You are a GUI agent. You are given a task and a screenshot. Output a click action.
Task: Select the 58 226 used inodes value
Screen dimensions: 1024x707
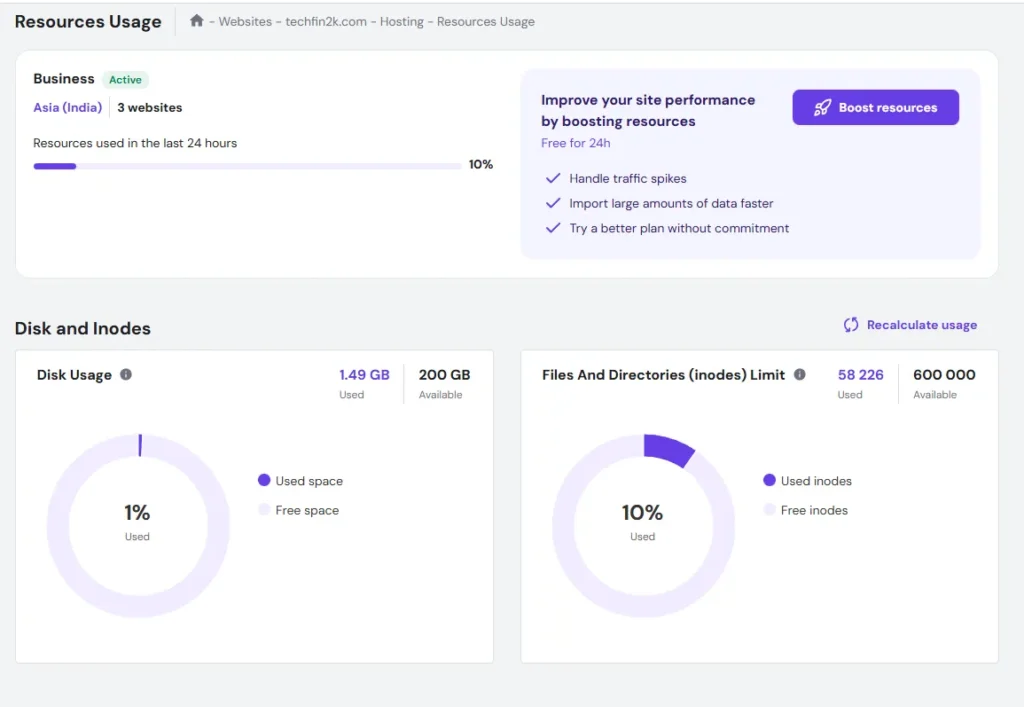click(860, 375)
